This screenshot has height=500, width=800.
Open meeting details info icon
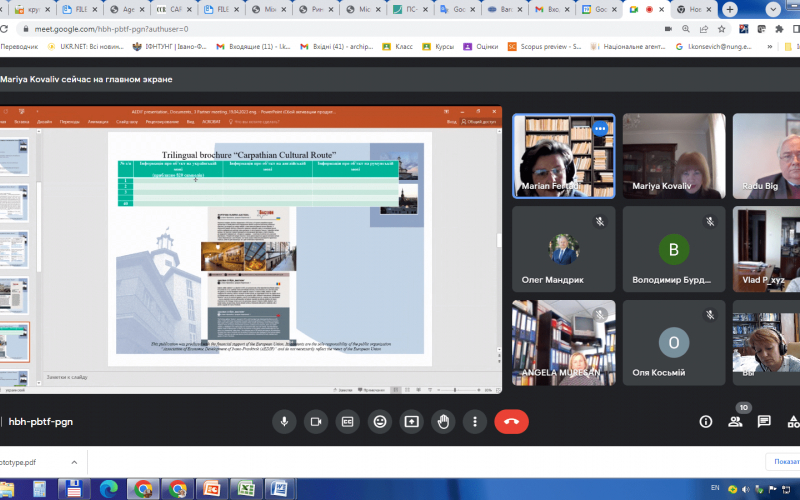click(x=706, y=421)
